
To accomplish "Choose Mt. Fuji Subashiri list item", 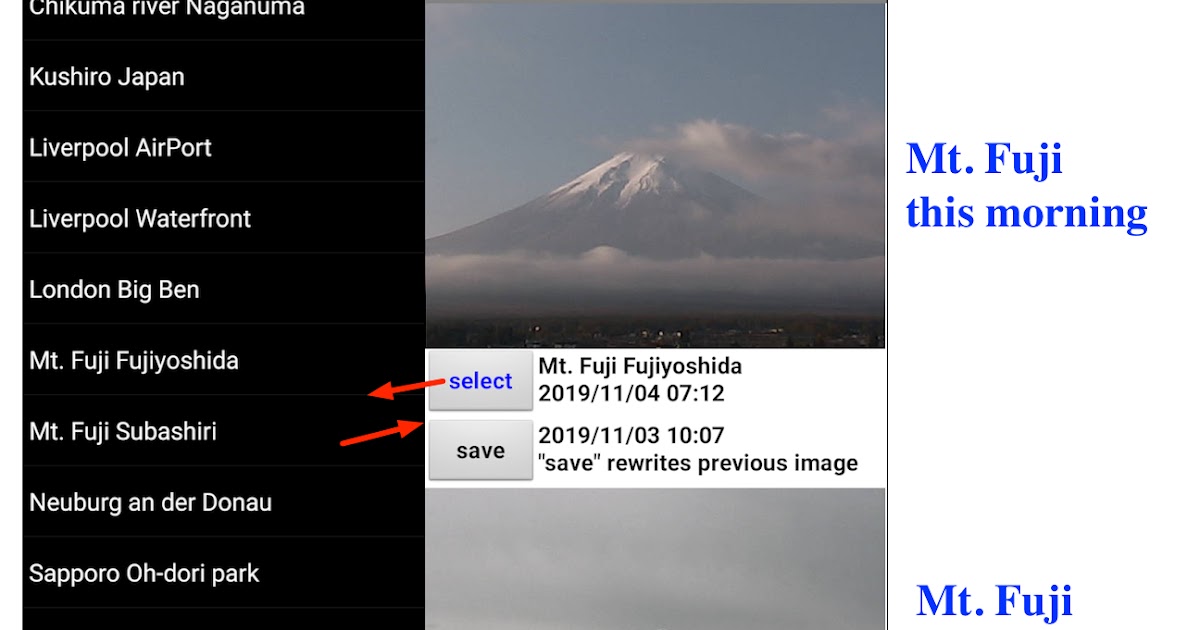I will 223,431.
